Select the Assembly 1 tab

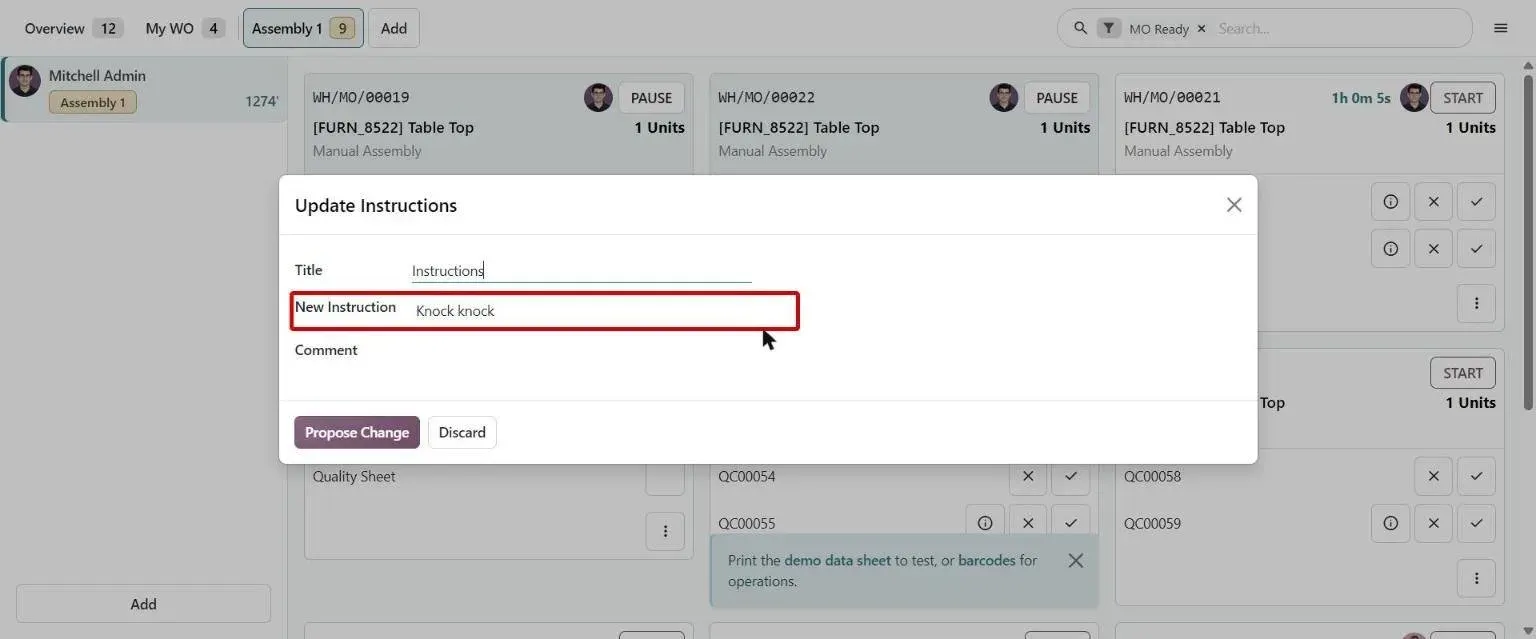pos(303,28)
